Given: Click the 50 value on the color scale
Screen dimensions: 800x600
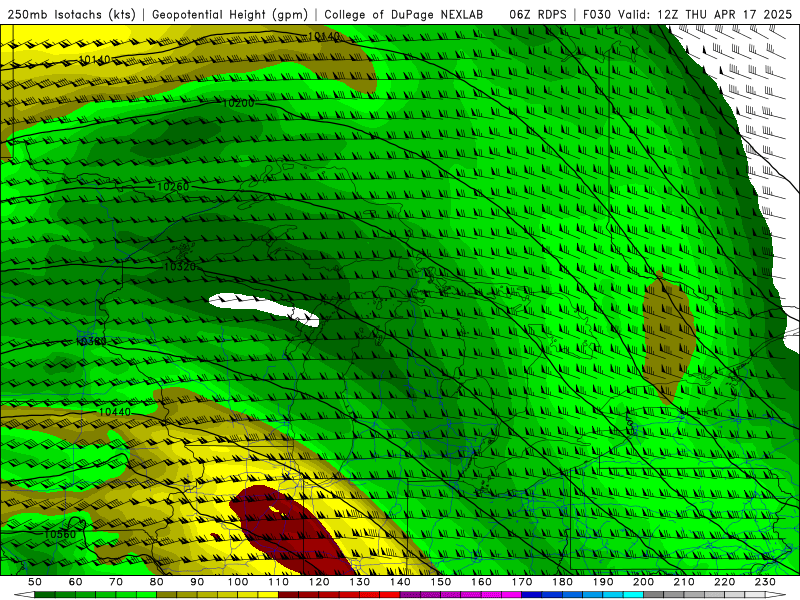Looking at the screenshot, I should click(x=35, y=582).
